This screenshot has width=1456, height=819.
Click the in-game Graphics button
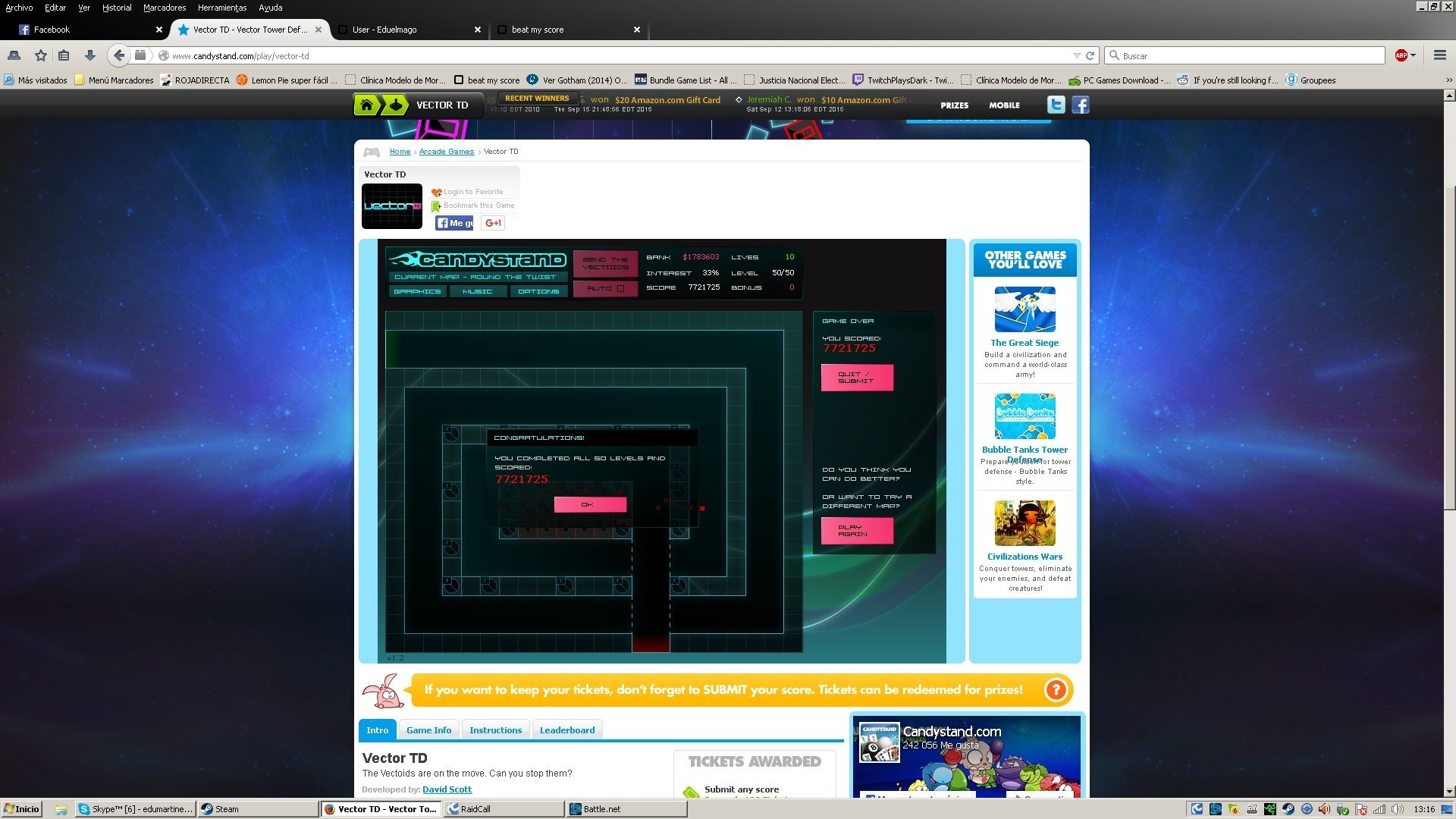pyautogui.click(x=417, y=291)
